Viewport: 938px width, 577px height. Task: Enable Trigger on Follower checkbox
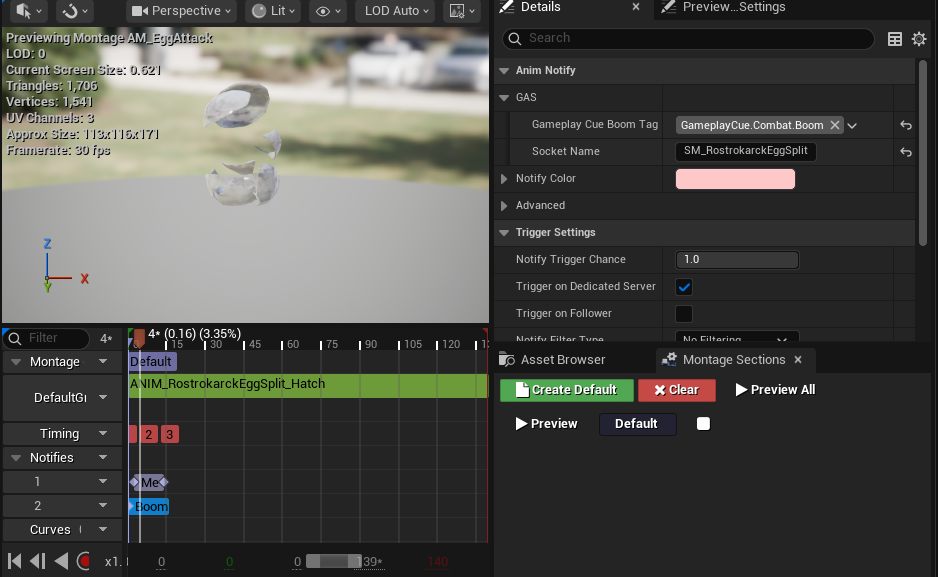point(684,314)
